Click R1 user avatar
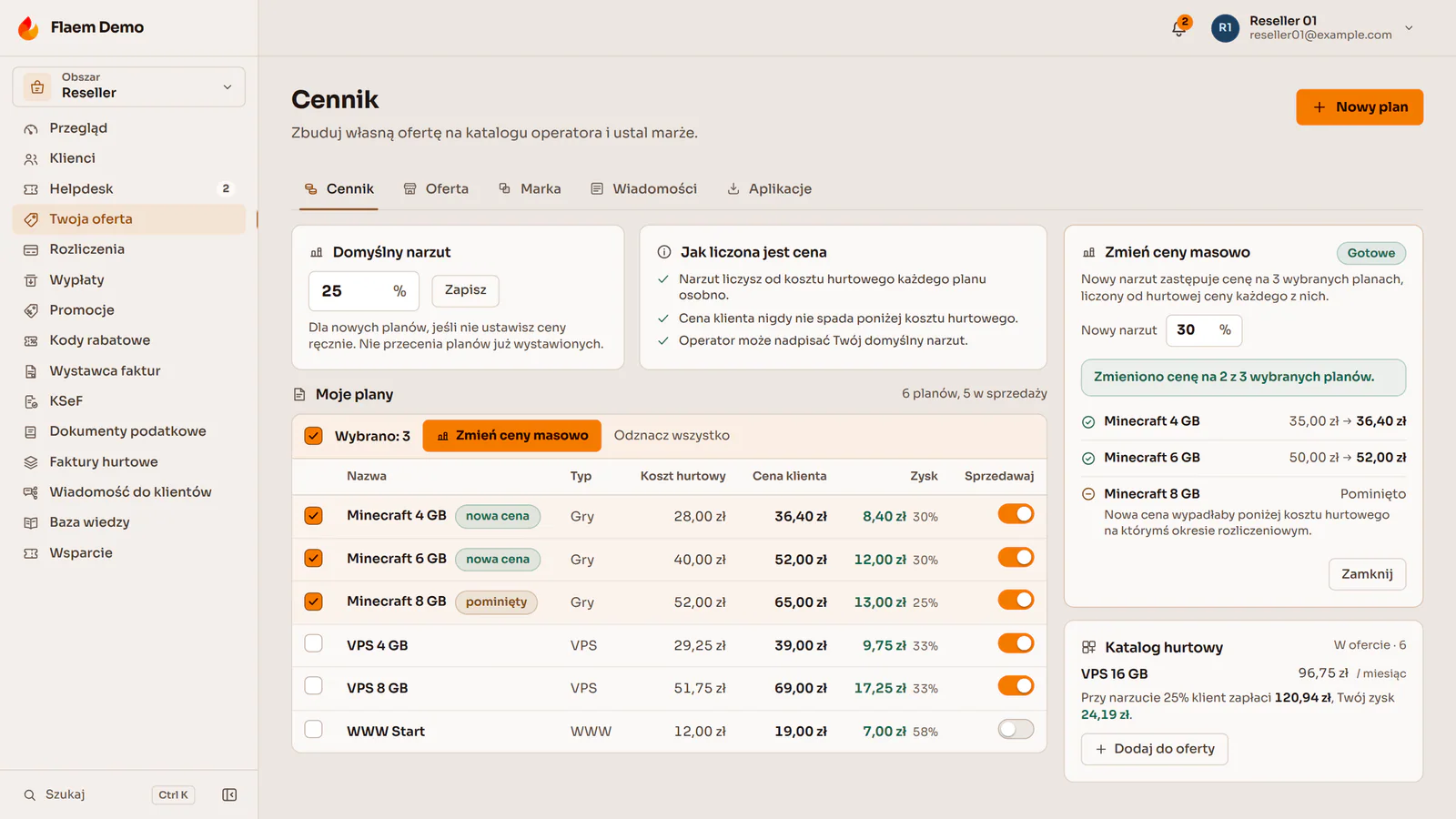Image resolution: width=1456 pixels, height=819 pixels. coord(1225,28)
